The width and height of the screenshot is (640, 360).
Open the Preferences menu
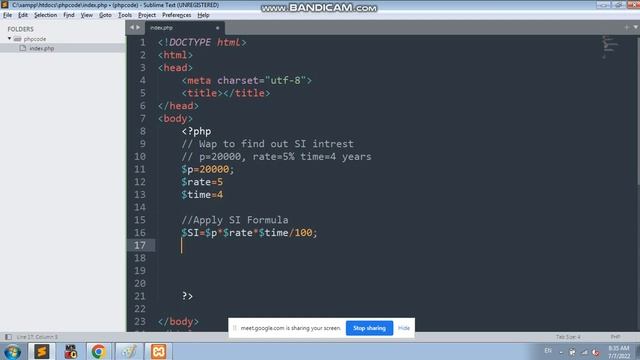pos(176,15)
